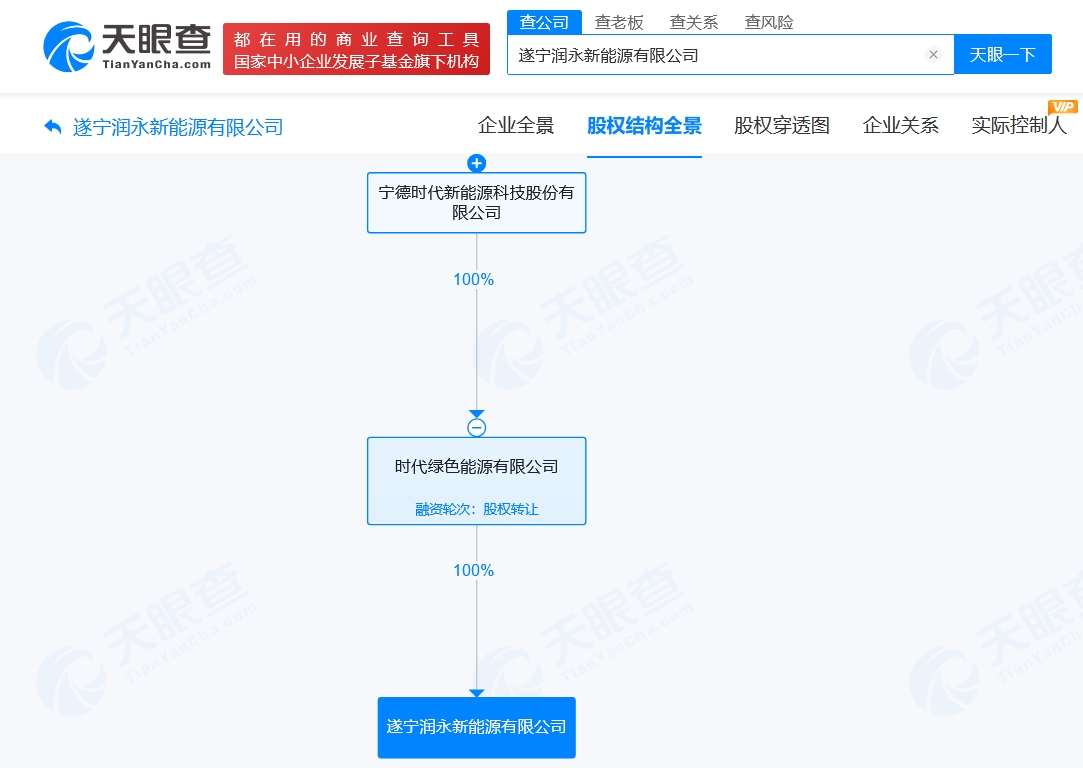Open the 实际控制人 tab

[x=1018, y=126]
